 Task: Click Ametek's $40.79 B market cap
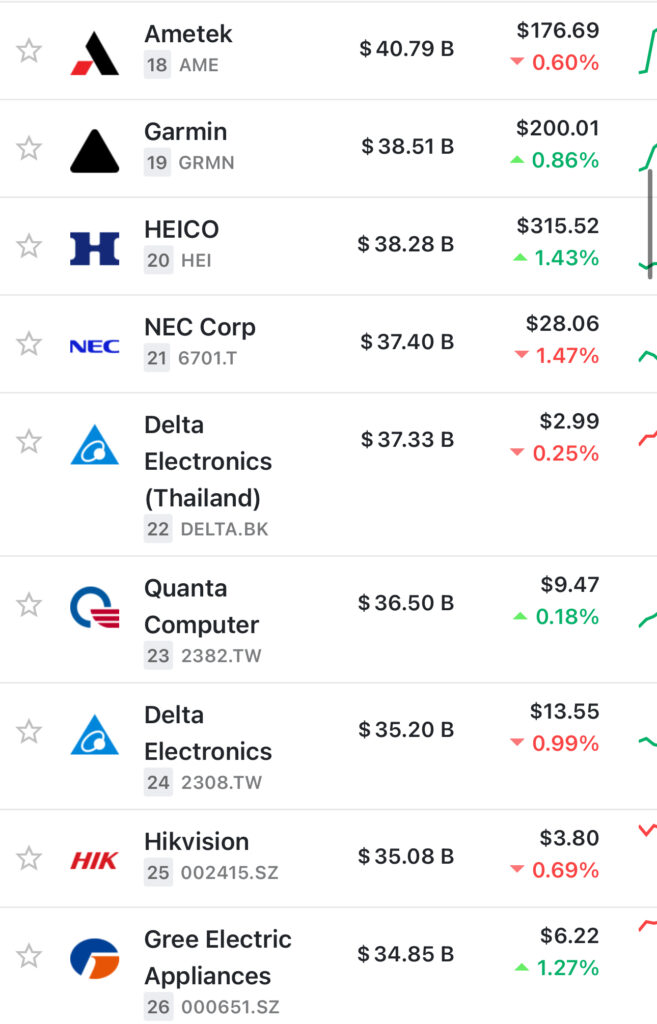pos(407,48)
